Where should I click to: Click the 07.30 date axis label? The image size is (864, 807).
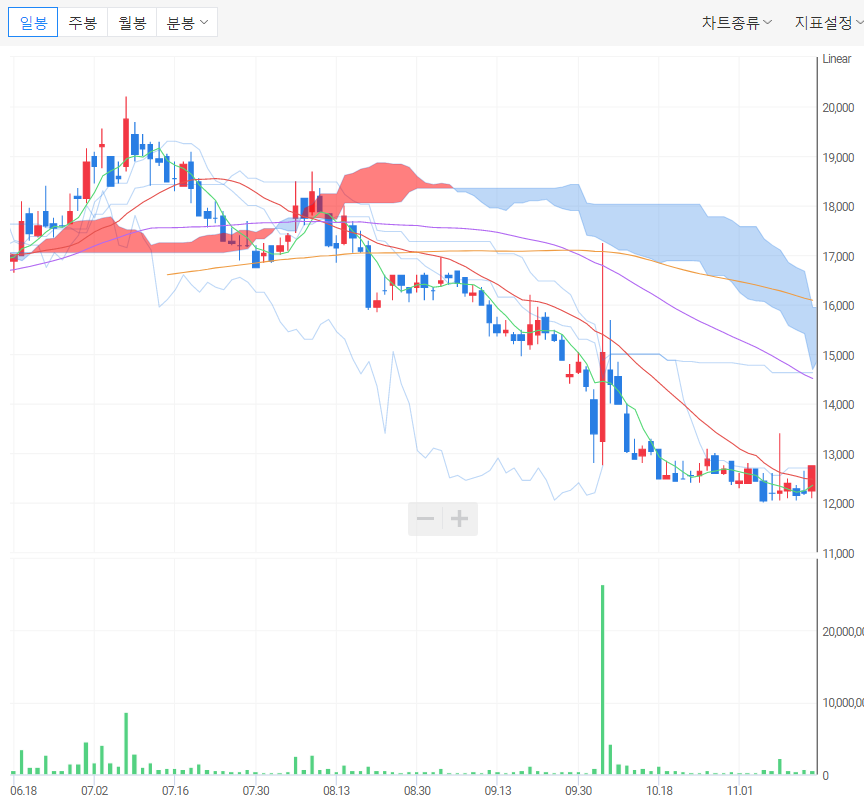pos(256,790)
